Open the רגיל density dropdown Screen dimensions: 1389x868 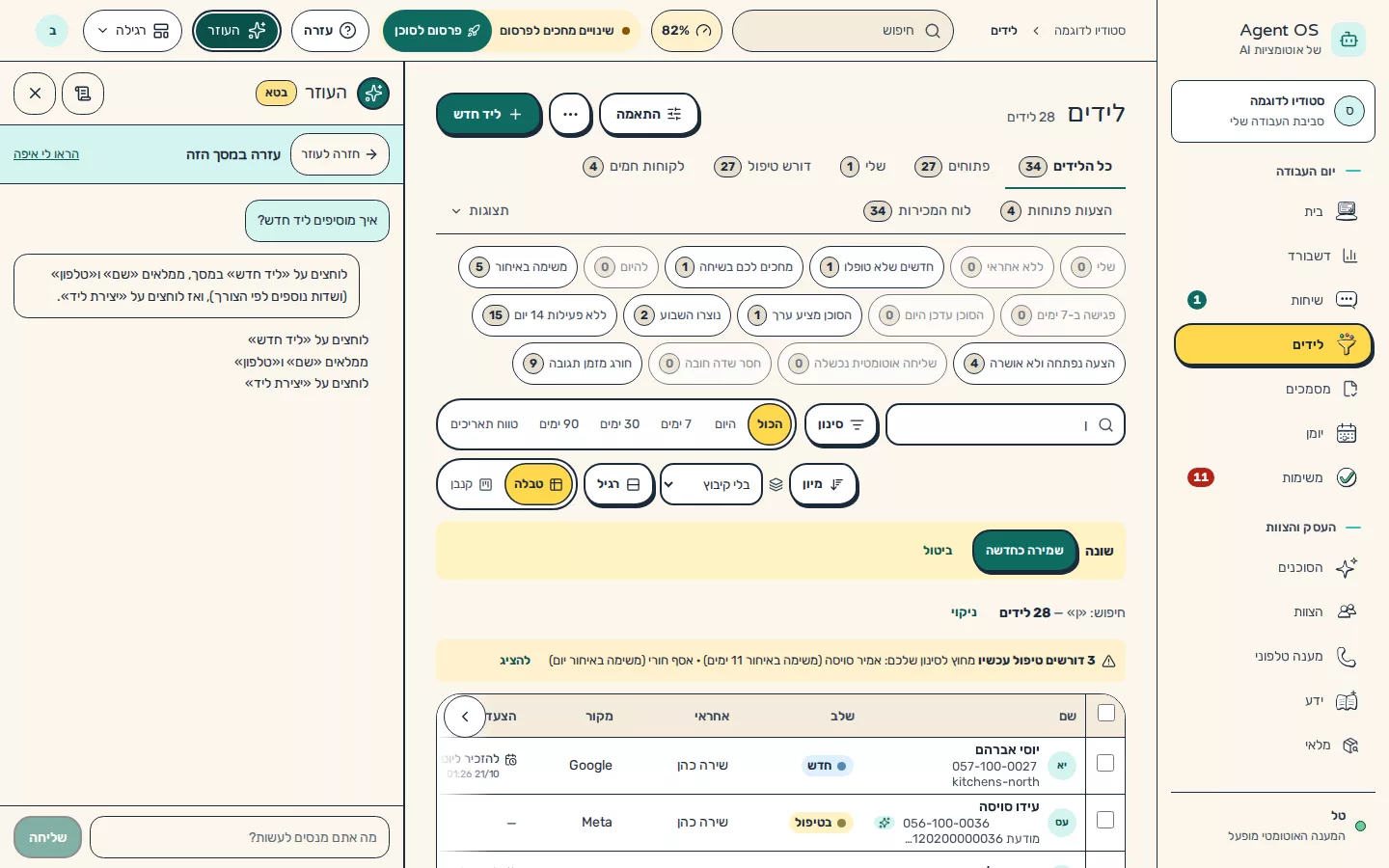(618, 484)
